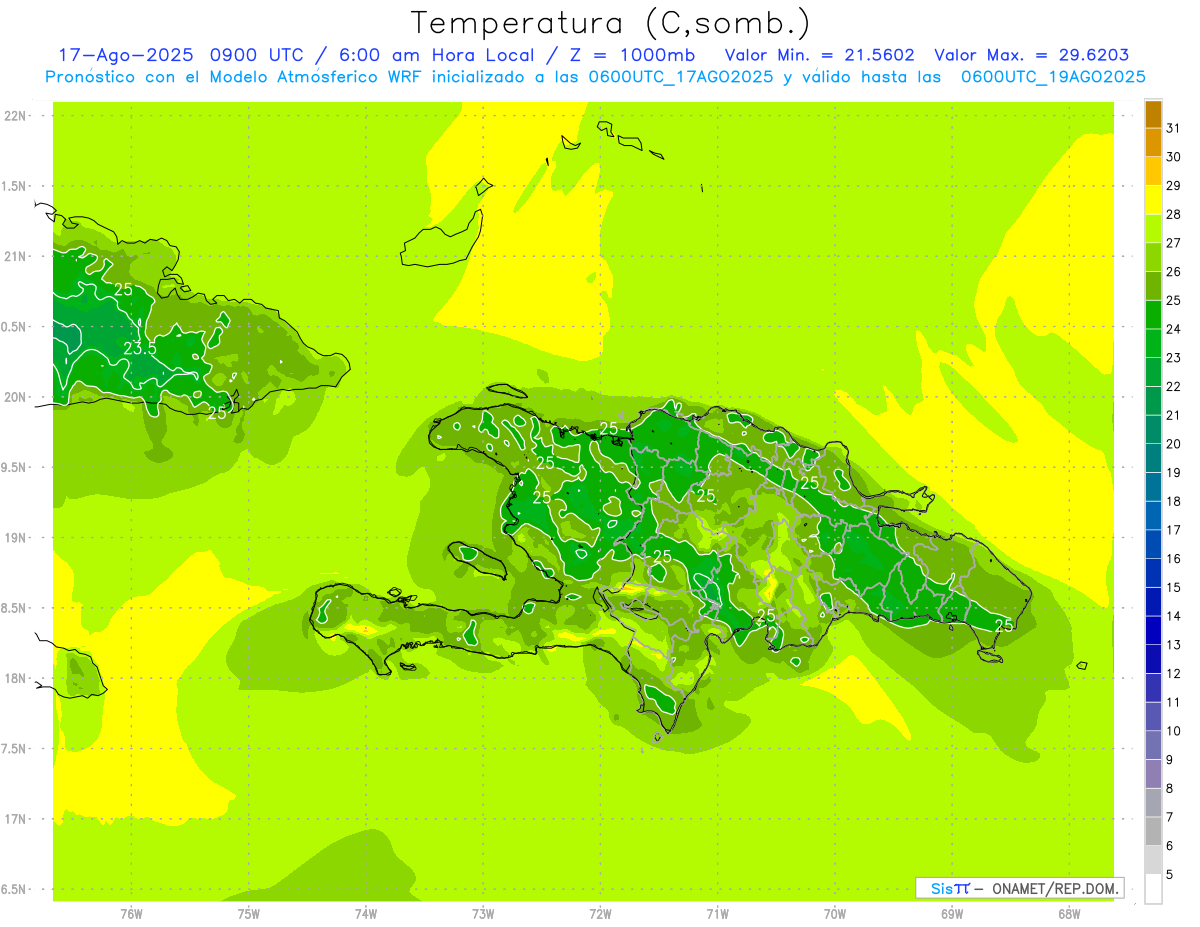Click the '20N' latitude label

click(16, 397)
